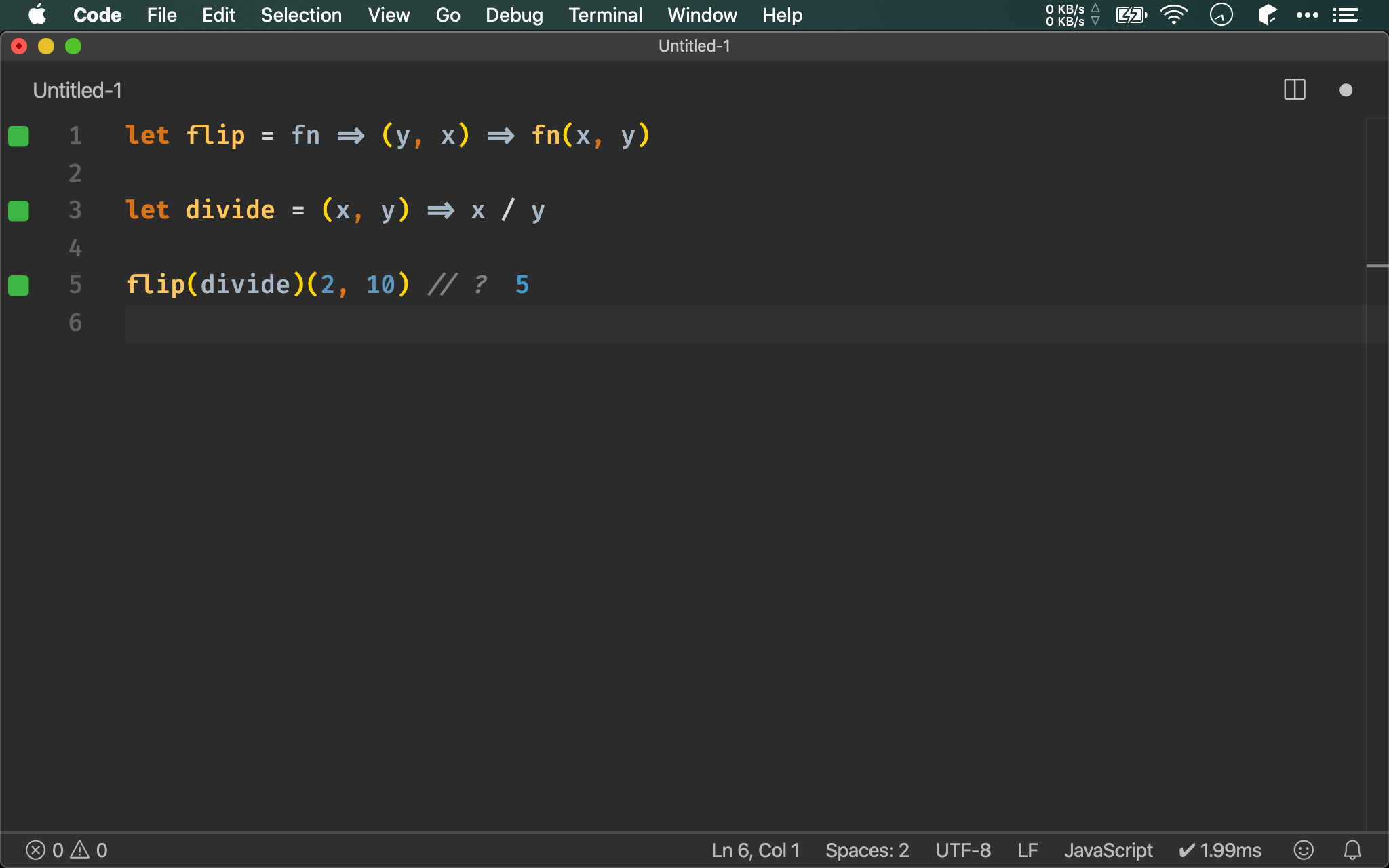The height and width of the screenshot is (868, 1389).
Task: Click line number 5 in the gutter
Action: pyautogui.click(x=75, y=285)
